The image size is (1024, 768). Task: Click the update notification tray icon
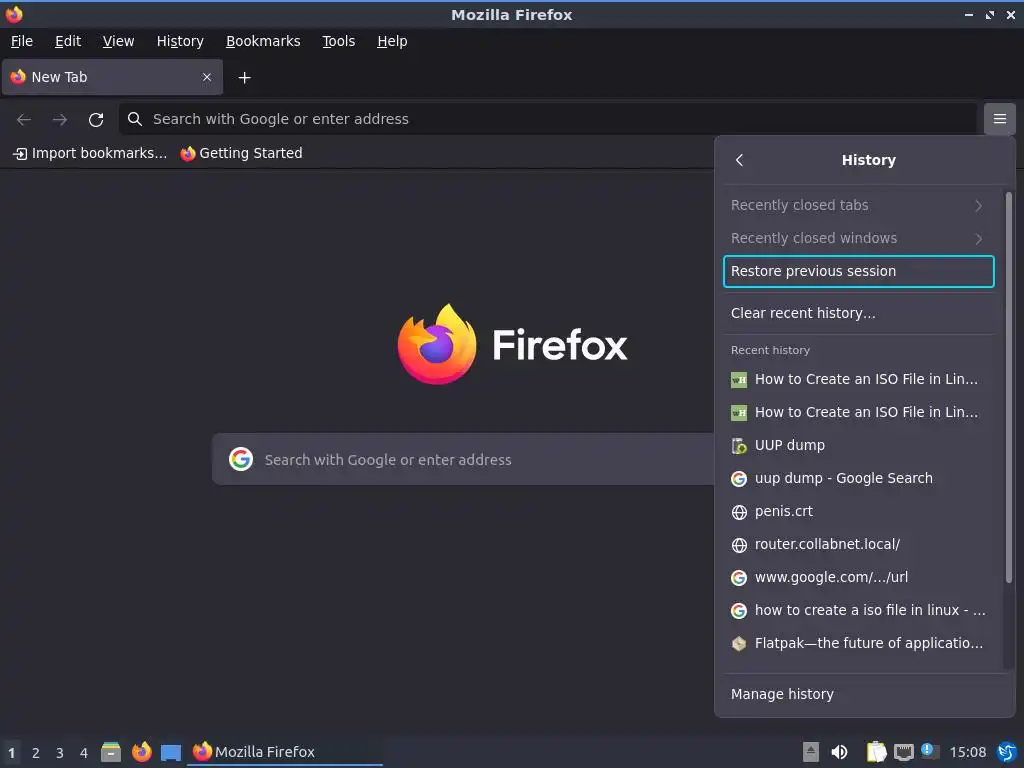coord(929,751)
